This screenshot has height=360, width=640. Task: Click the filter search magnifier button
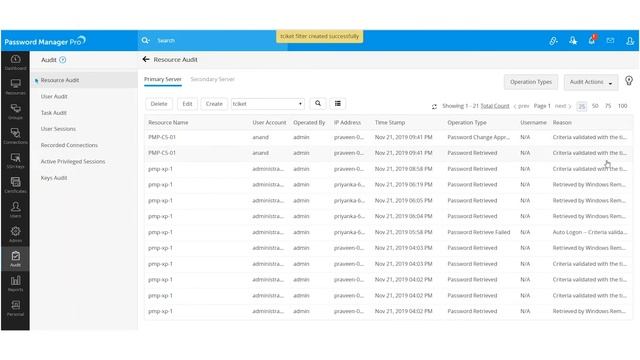click(318, 104)
